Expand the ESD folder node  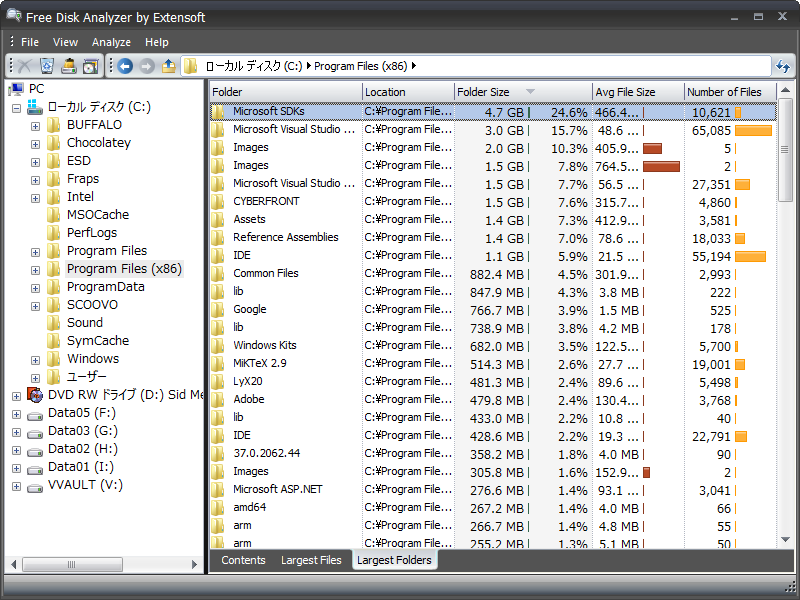point(35,162)
